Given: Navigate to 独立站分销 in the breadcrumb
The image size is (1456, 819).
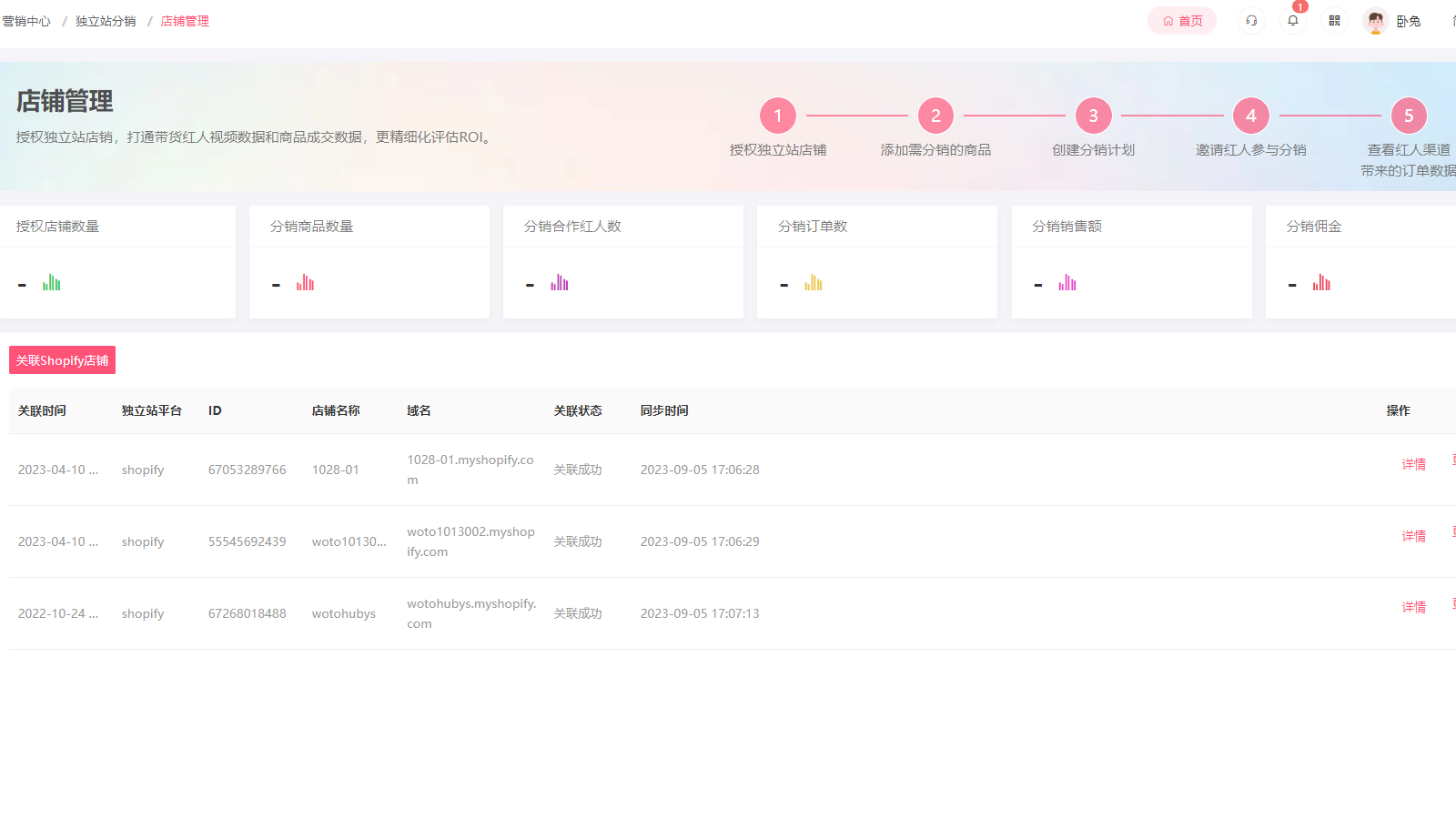Looking at the screenshot, I should [x=106, y=20].
